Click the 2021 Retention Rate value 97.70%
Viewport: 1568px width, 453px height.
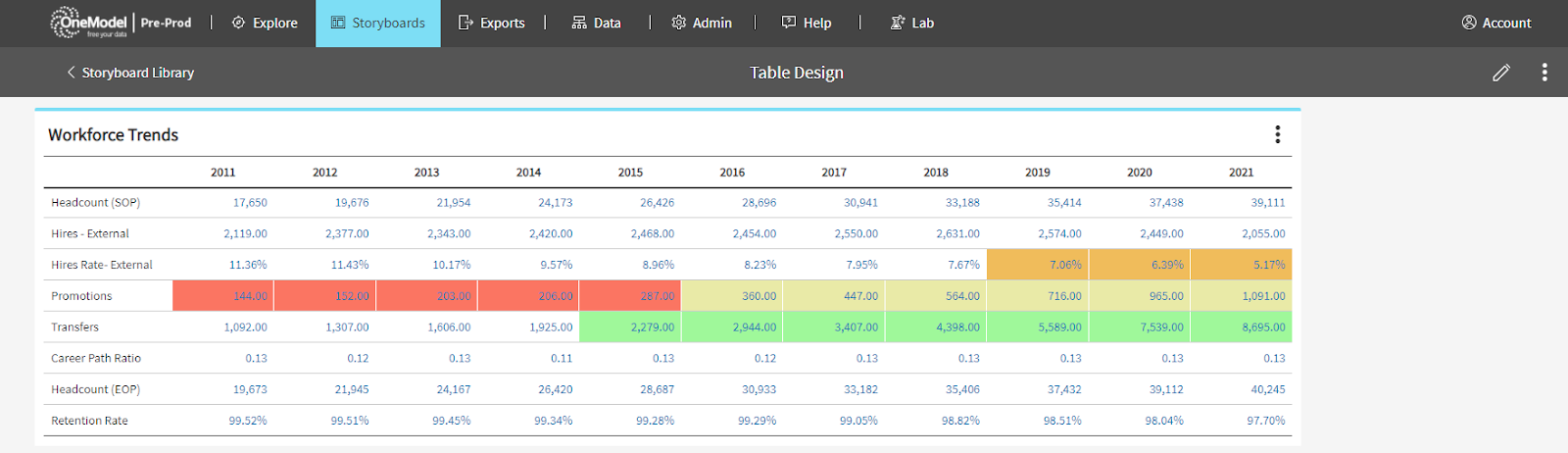point(1265,421)
